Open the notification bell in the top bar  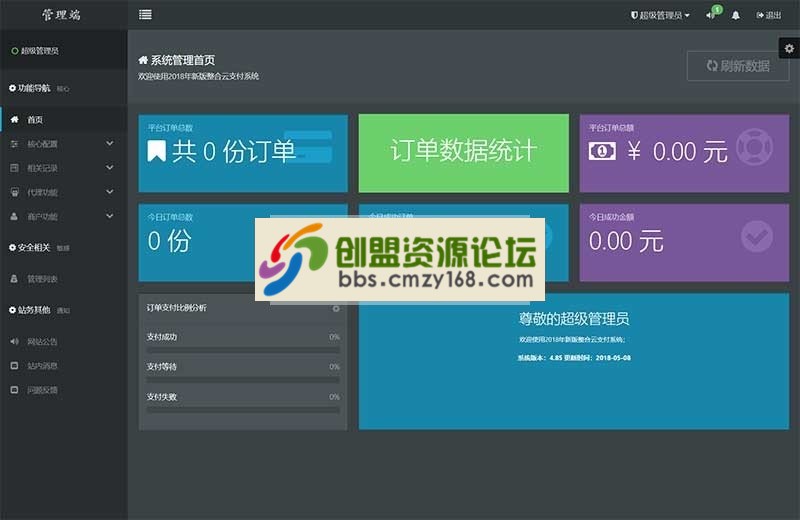(735, 15)
